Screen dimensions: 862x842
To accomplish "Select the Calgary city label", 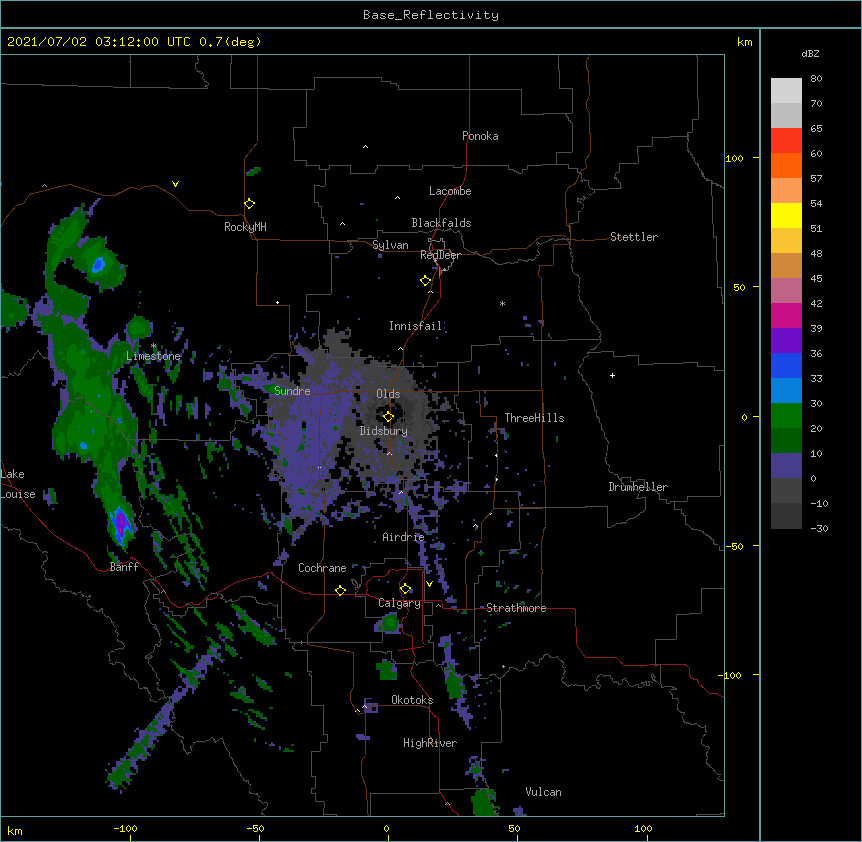I will pos(399,603).
